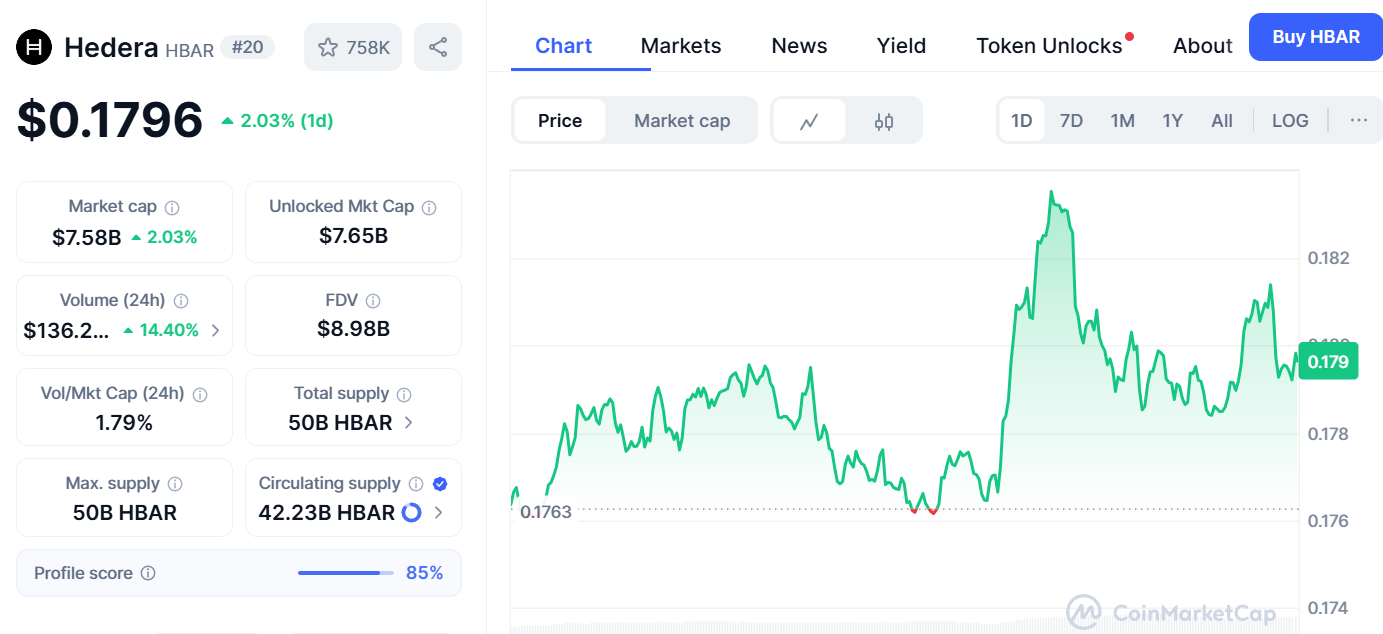Image resolution: width=1383 pixels, height=634 pixels.
Task: Open the About tab
Action: click(1203, 46)
